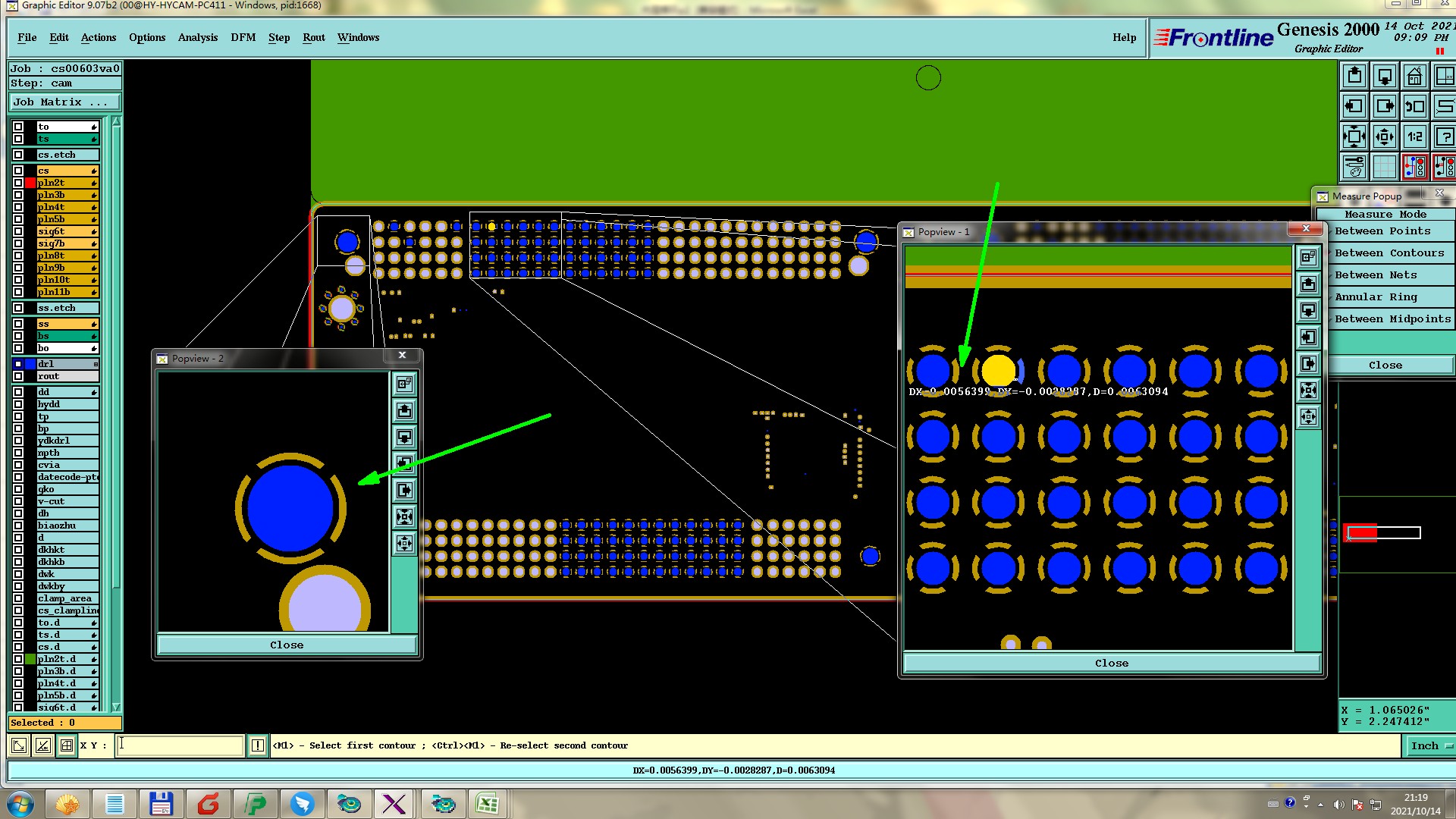
Task: Click the X Y coordinate input field
Action: point(180,745)
